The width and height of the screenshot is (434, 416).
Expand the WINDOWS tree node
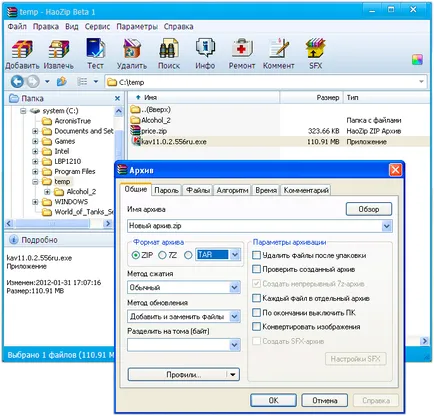point(35,202)
